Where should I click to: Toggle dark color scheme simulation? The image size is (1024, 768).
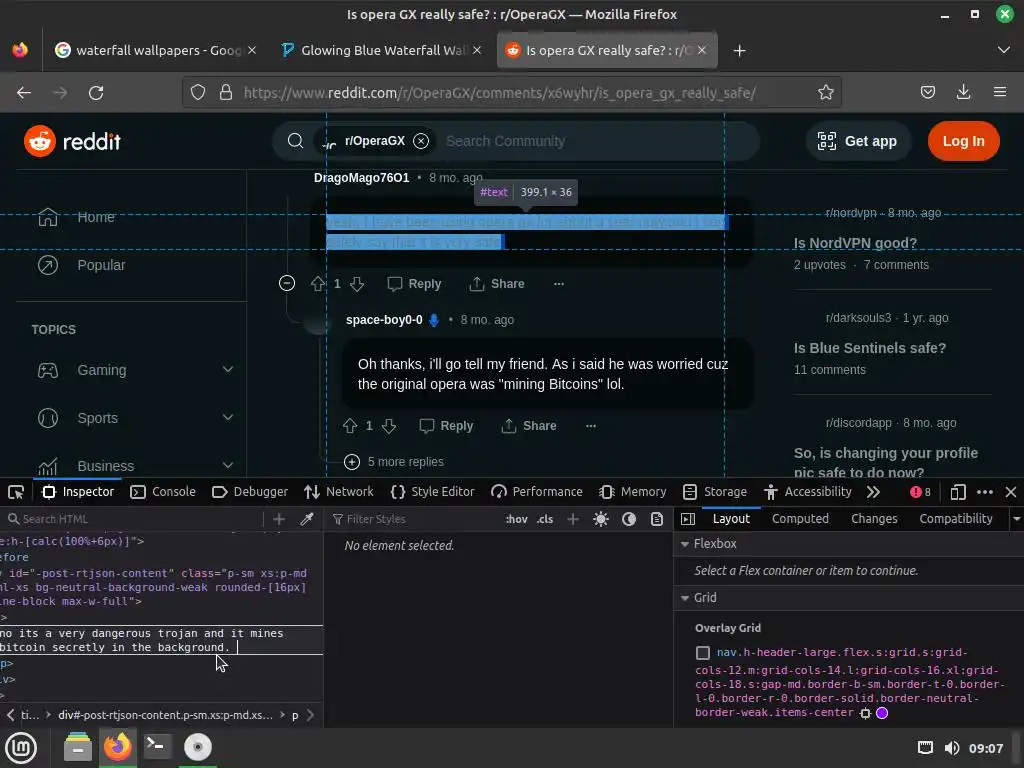click(x=629, y=519)
